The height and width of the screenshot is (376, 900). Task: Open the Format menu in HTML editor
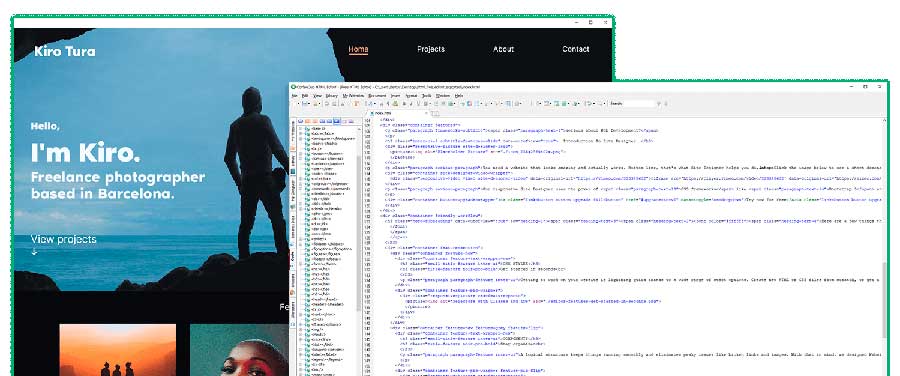[411, 95]
